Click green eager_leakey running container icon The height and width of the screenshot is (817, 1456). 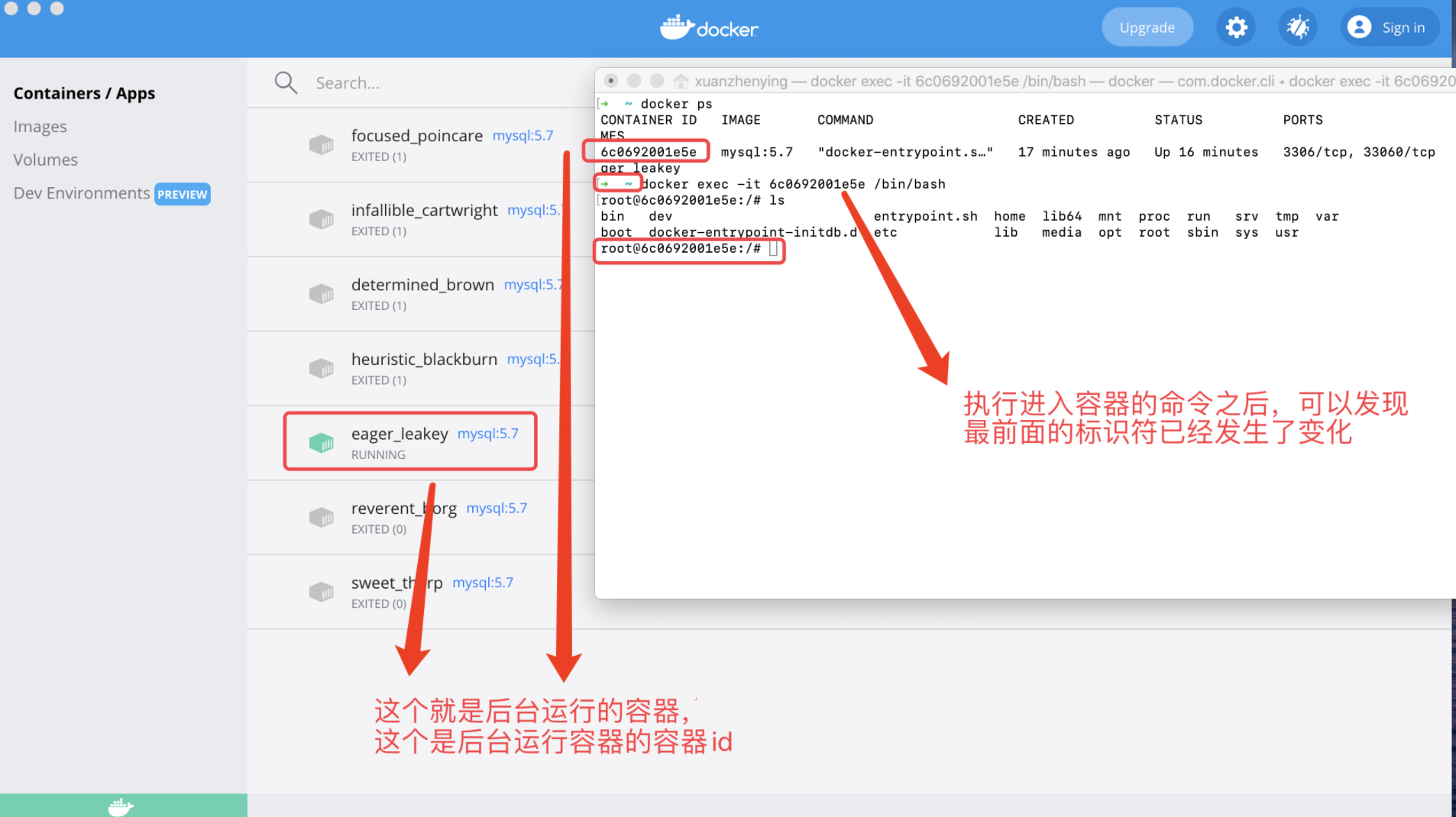[x=322, y=443]
